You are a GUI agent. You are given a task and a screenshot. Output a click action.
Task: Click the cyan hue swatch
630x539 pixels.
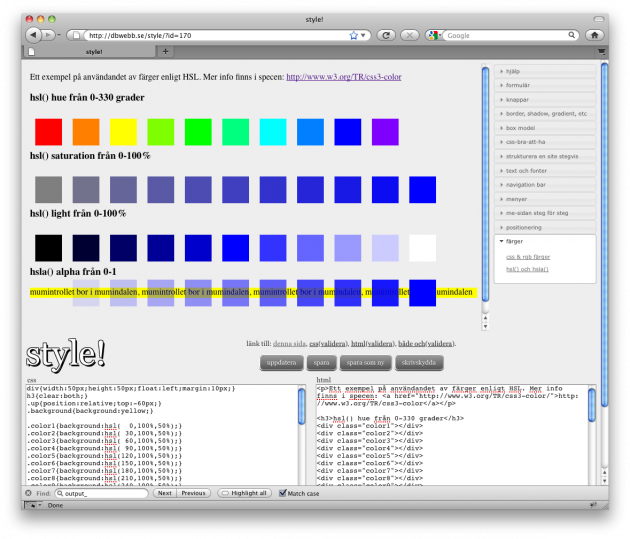point(273,132)
